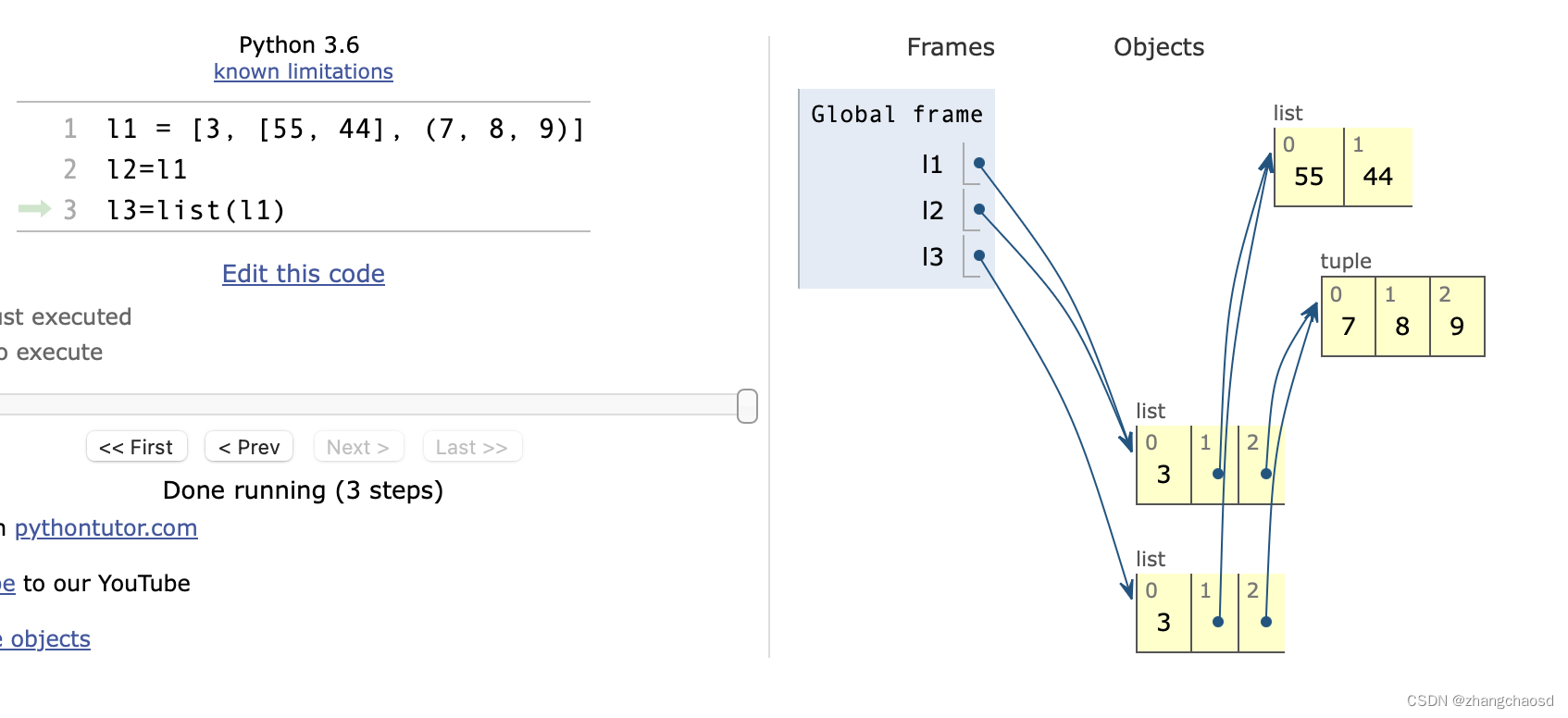The width and height of the screenshot is (1568, 718).
Task: Click the green current-line arrow icon
Action: pyautogui.click(x=34, y=209)
